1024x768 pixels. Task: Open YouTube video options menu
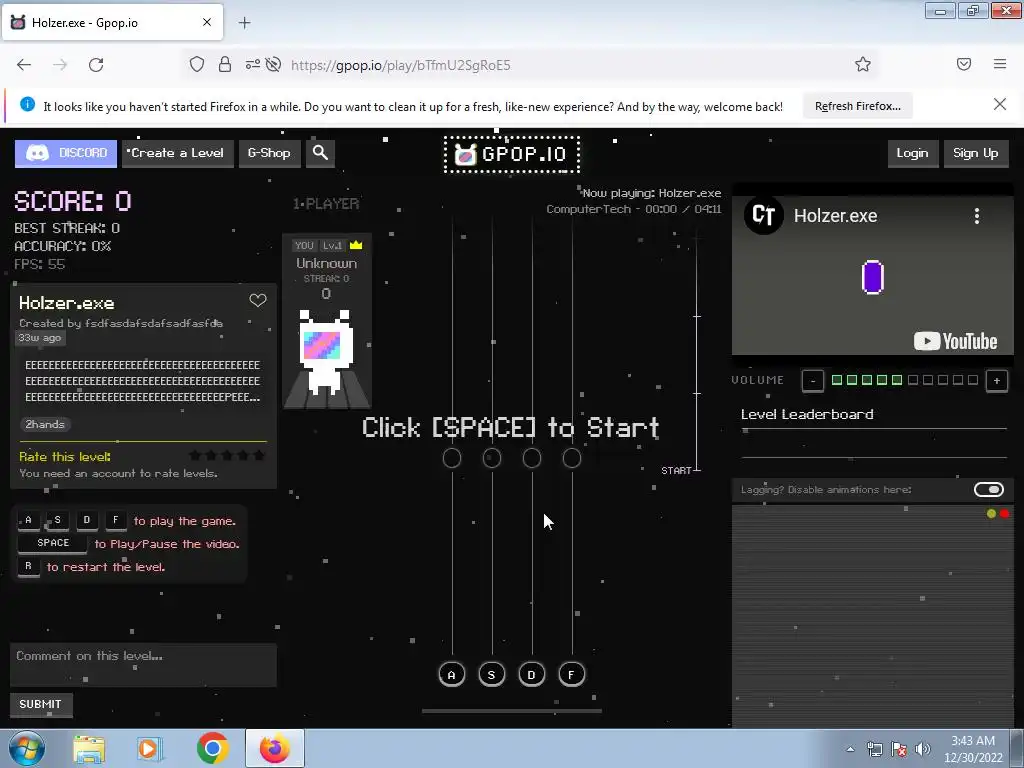[977, 216]
